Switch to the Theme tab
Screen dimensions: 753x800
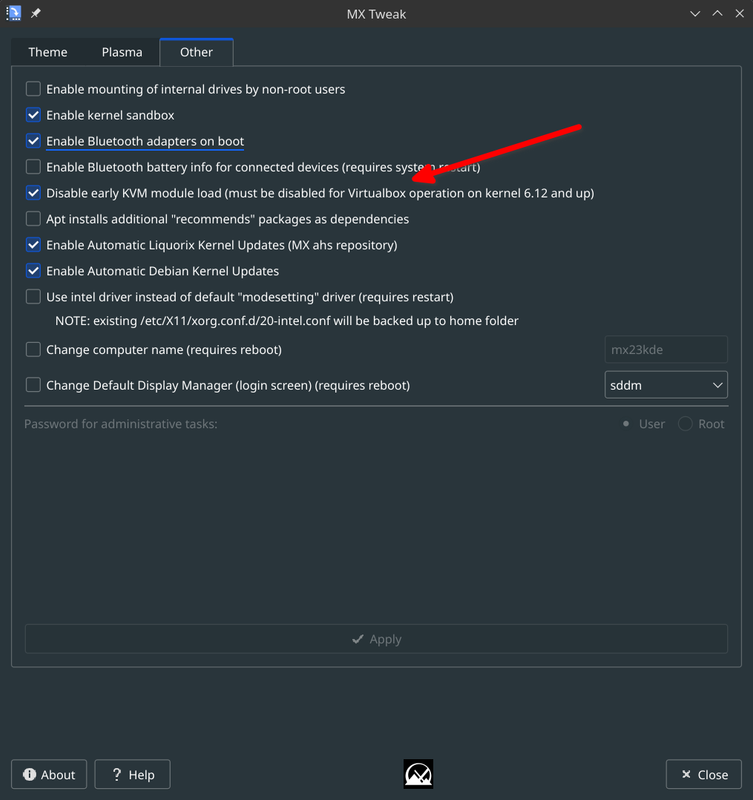click(x=48, y=52)
